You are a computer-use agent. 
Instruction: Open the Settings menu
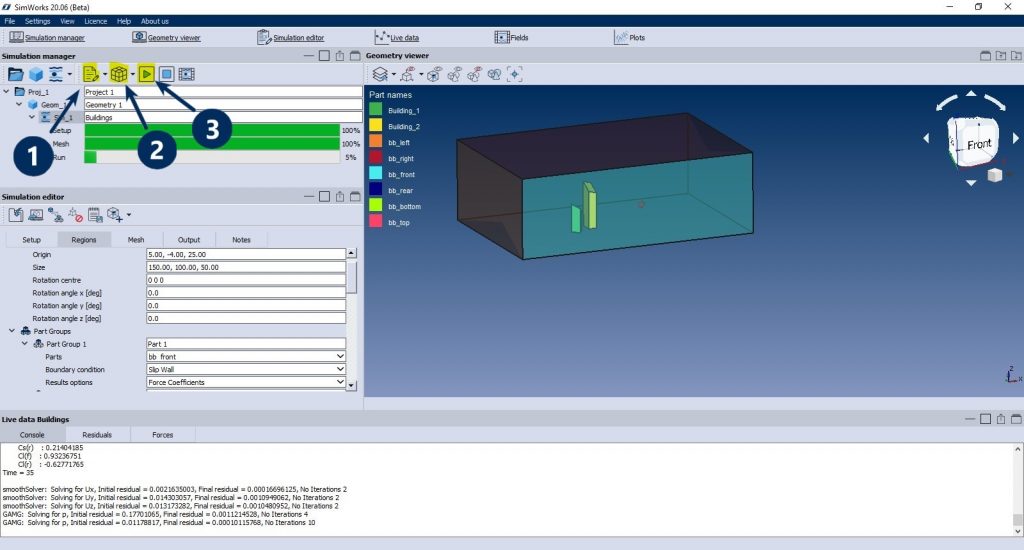click(x=37, y=21)
